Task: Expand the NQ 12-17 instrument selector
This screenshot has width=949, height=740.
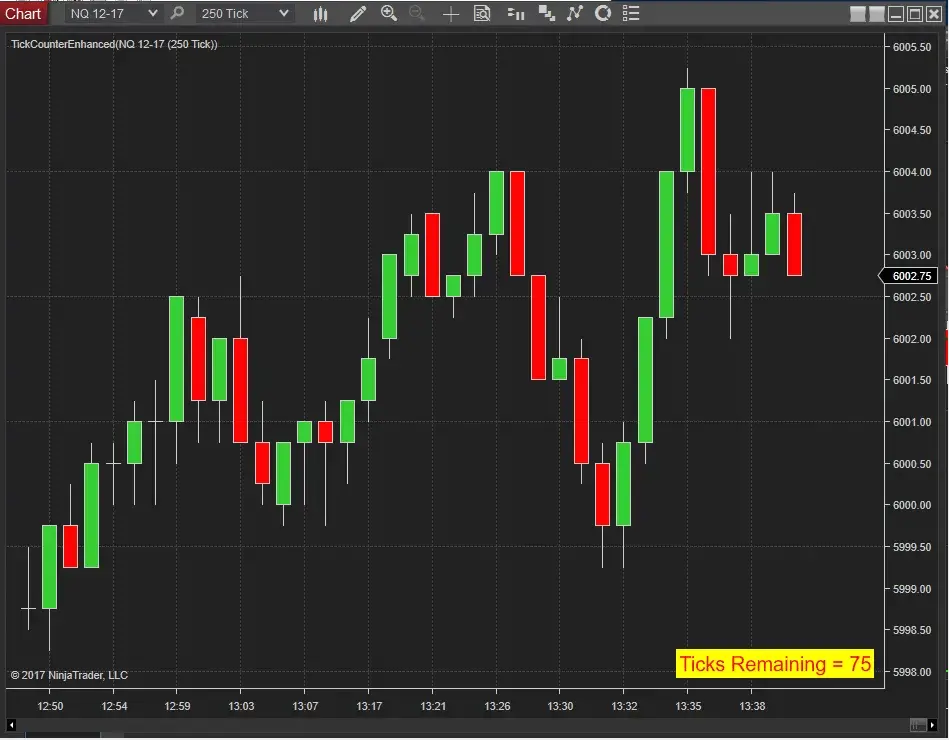Action: pyautogui.click(x=113, y=13)
